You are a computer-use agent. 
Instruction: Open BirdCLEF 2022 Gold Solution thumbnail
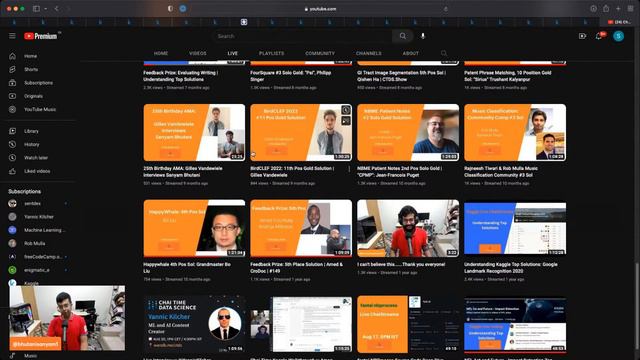coord(301,132)
